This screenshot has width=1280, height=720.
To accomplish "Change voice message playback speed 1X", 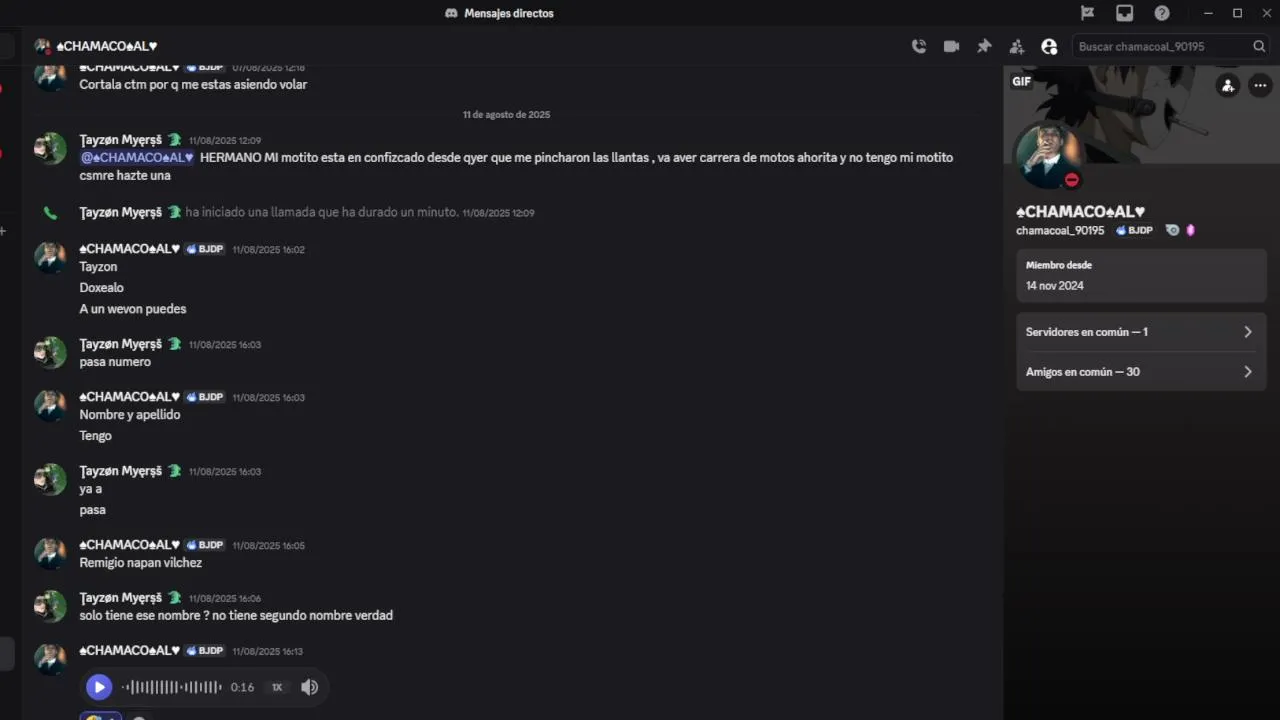I will (277, 687).
